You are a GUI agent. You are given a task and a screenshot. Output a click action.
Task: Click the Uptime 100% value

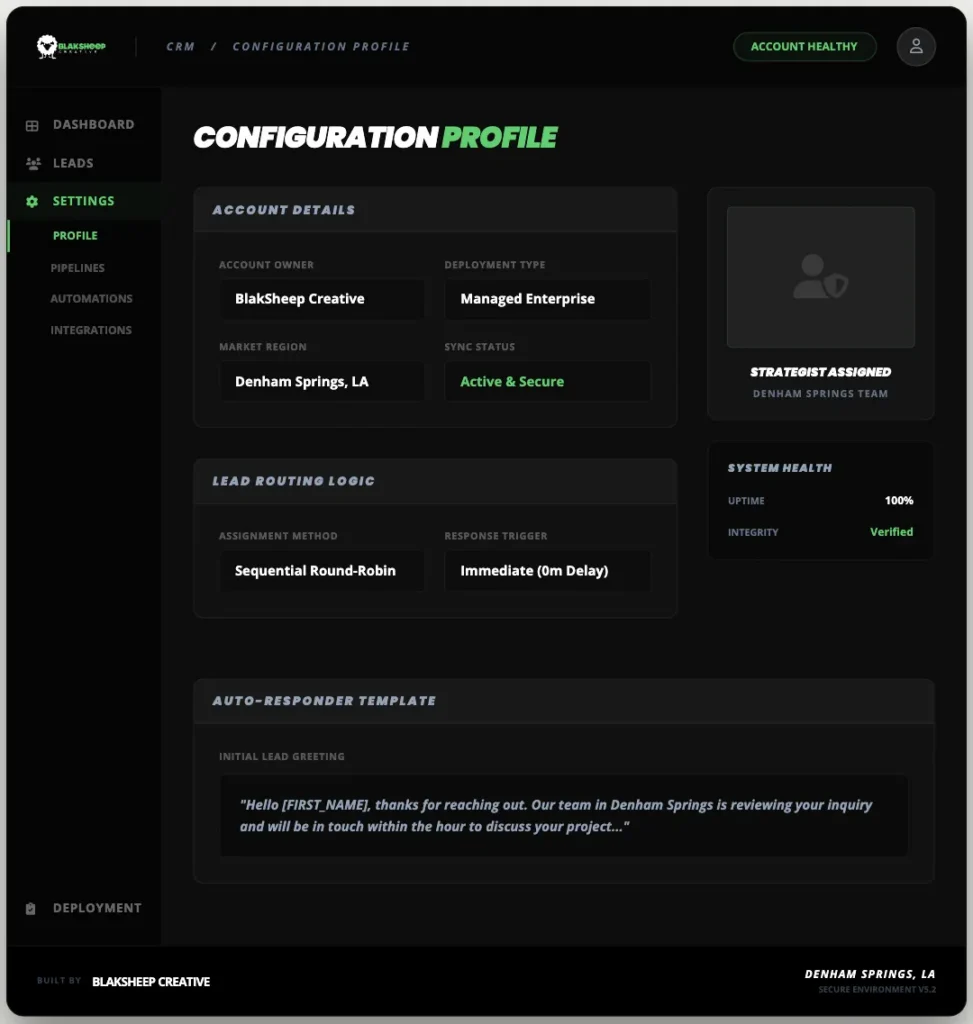coord(899,500)
